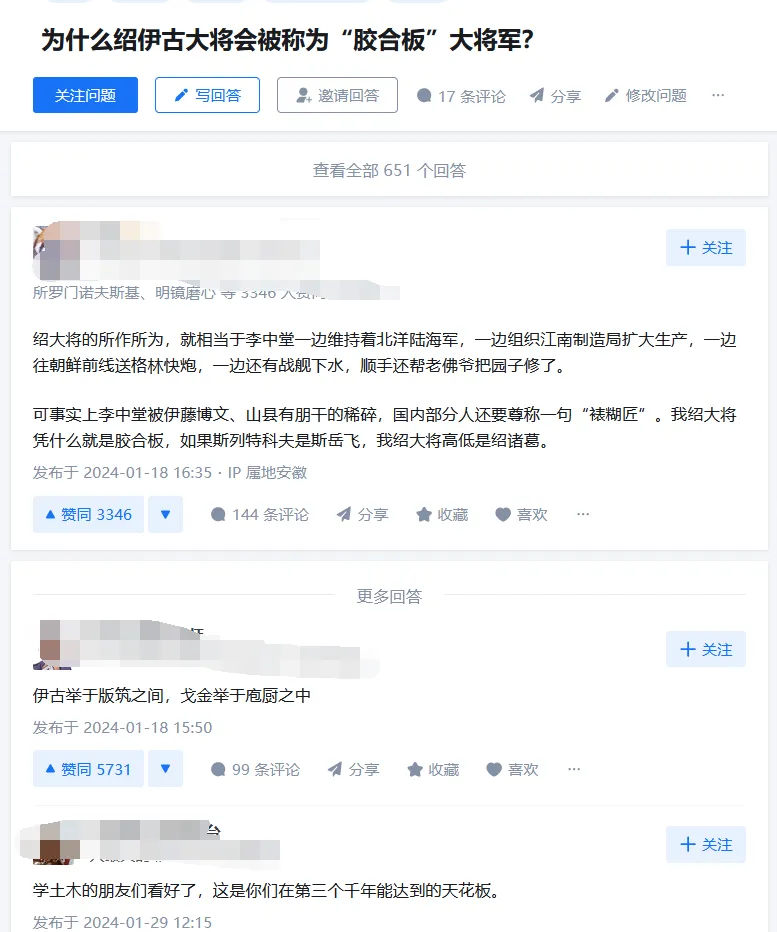Click the 17 条评论 comment icon
This screenshot has height=932, width=777.
point(424,96)
